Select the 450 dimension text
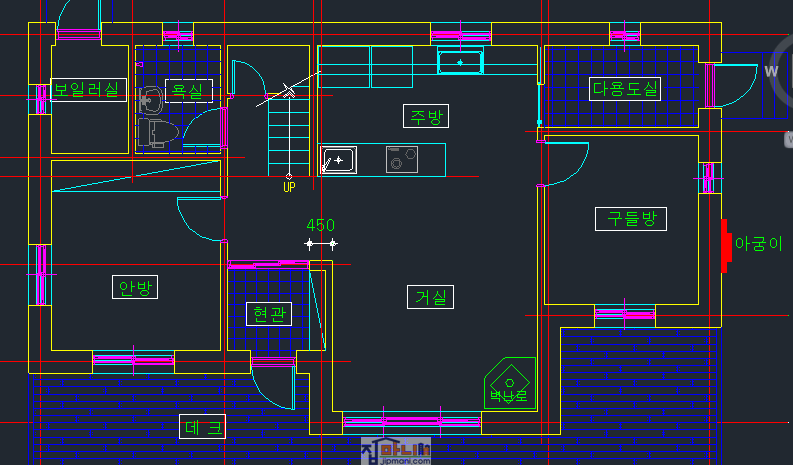This screenshot has height=465, width=793. coord(320,225)
